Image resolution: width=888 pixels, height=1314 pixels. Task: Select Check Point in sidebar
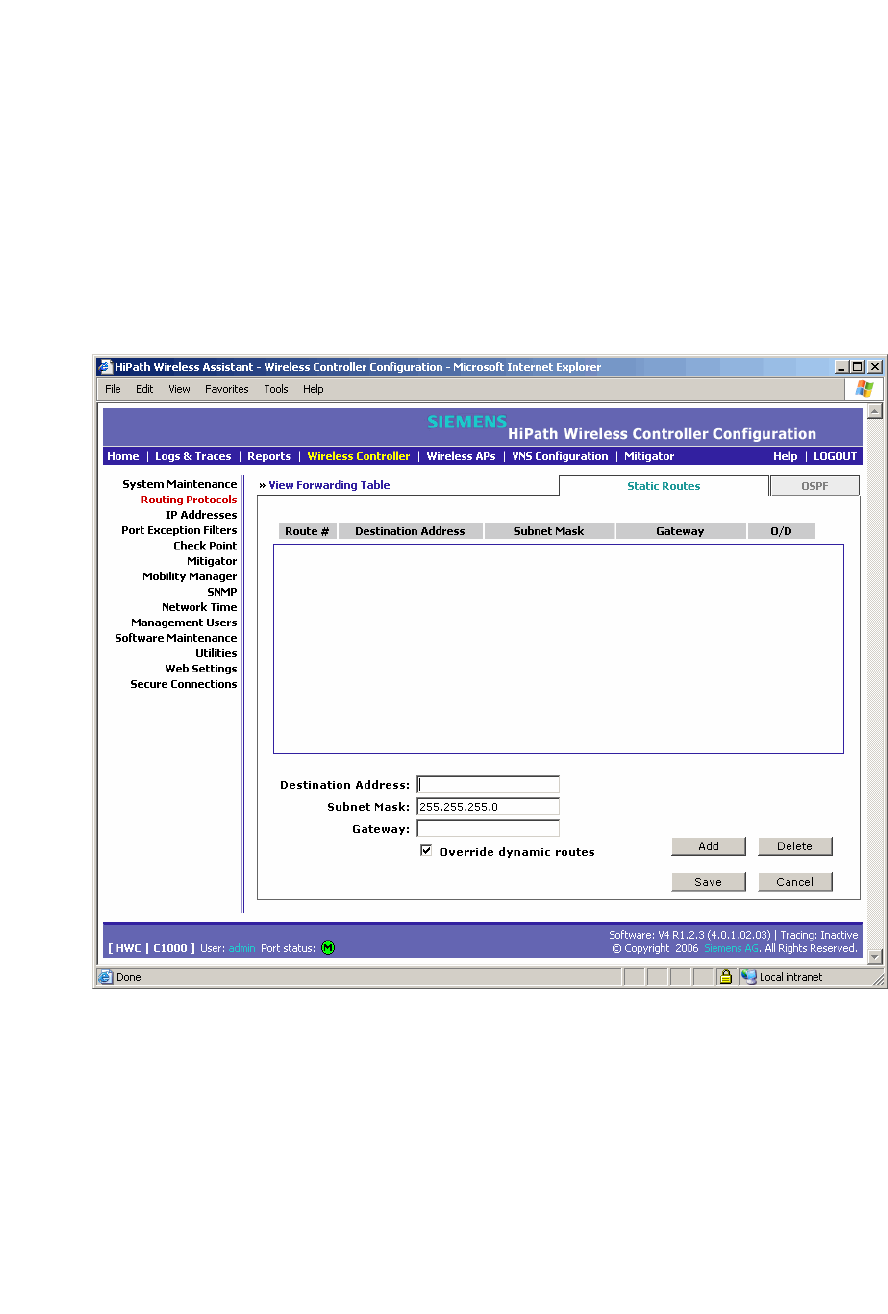point(205,546)
